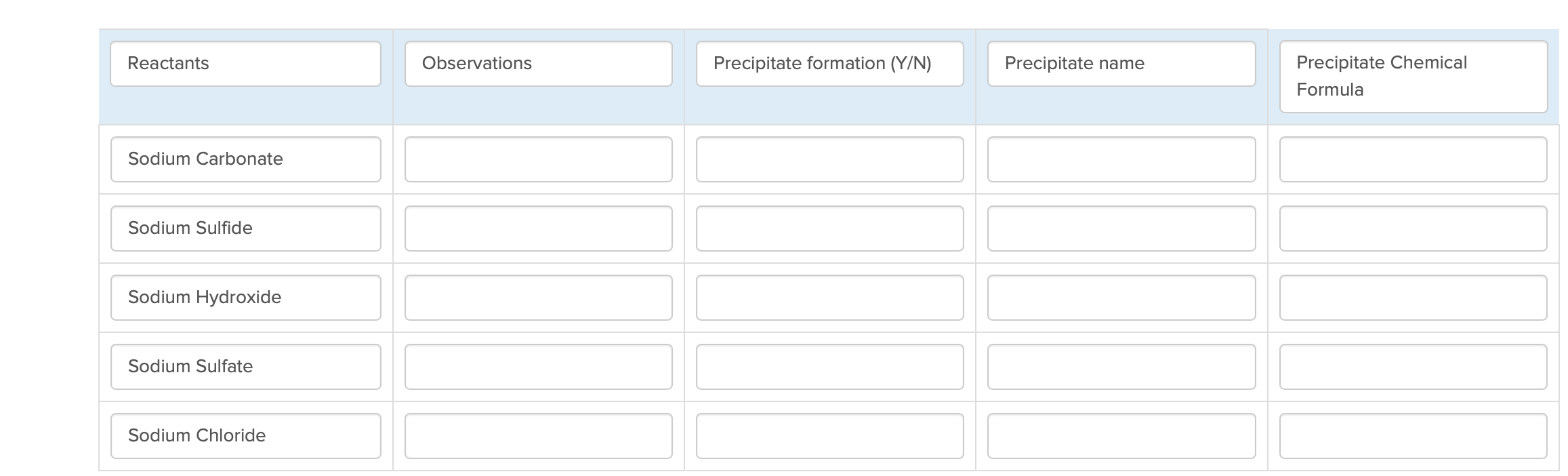The width and height of the screenshot is (1568, 476).
Task: Click Precipitate name field in Sodium Carbonate row
Action: click(1121, 159)
